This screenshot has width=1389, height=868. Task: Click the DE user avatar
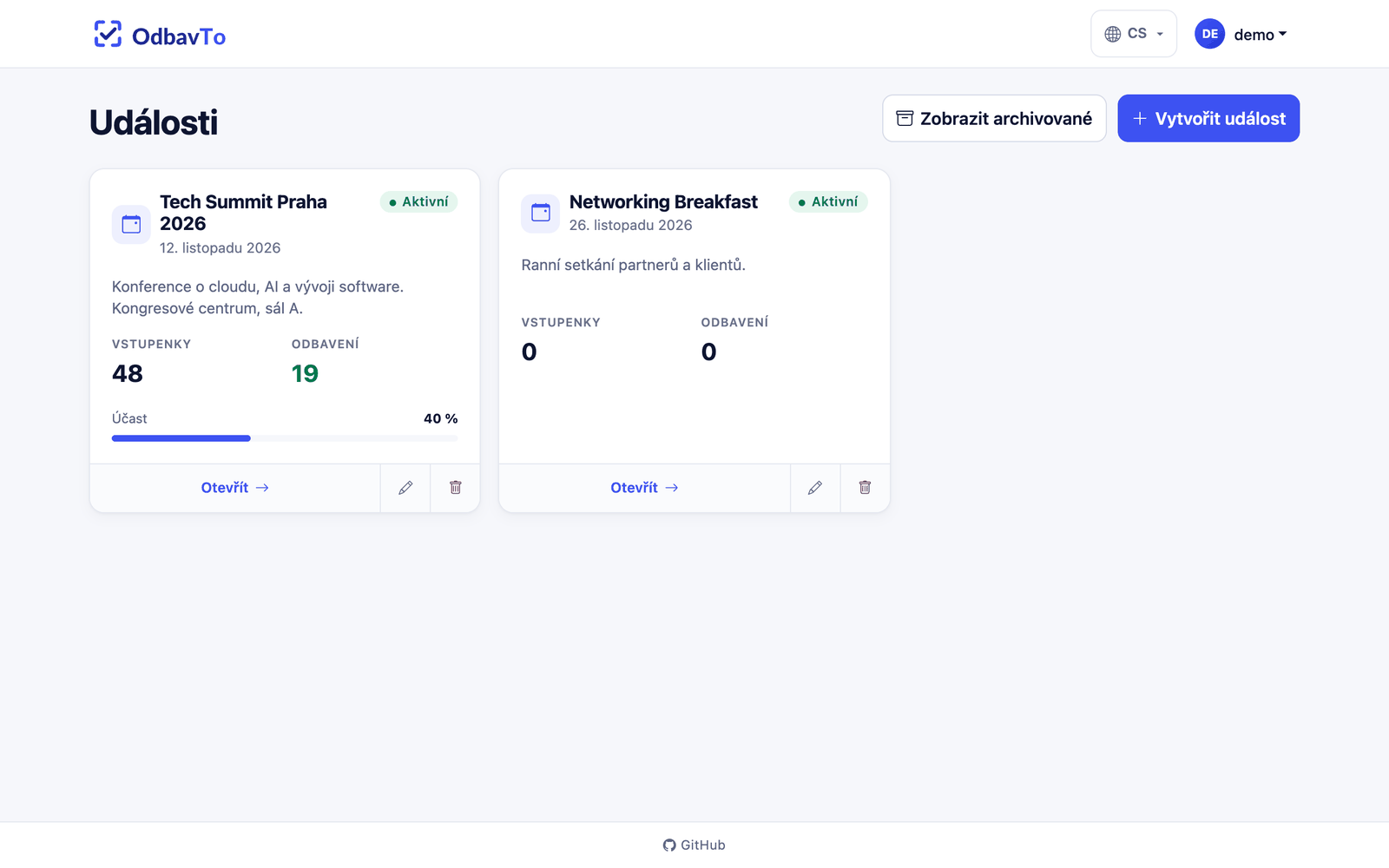pyautogui.click(x=1209, y=34)
